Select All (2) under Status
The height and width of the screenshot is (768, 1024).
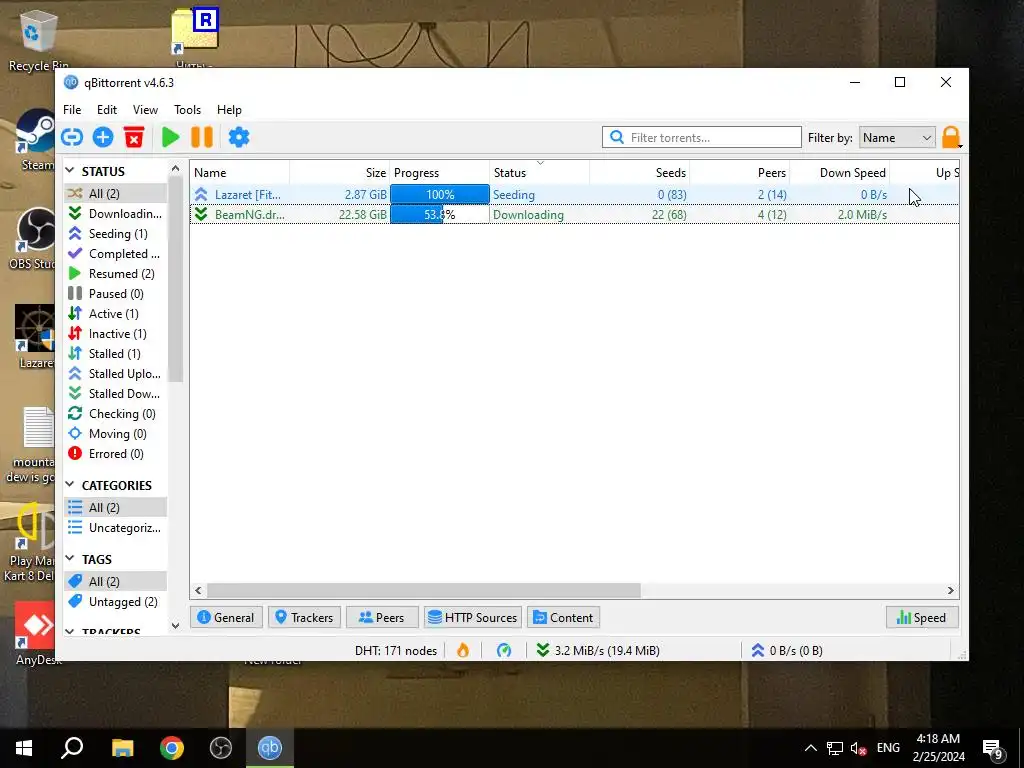click(115, 193)
